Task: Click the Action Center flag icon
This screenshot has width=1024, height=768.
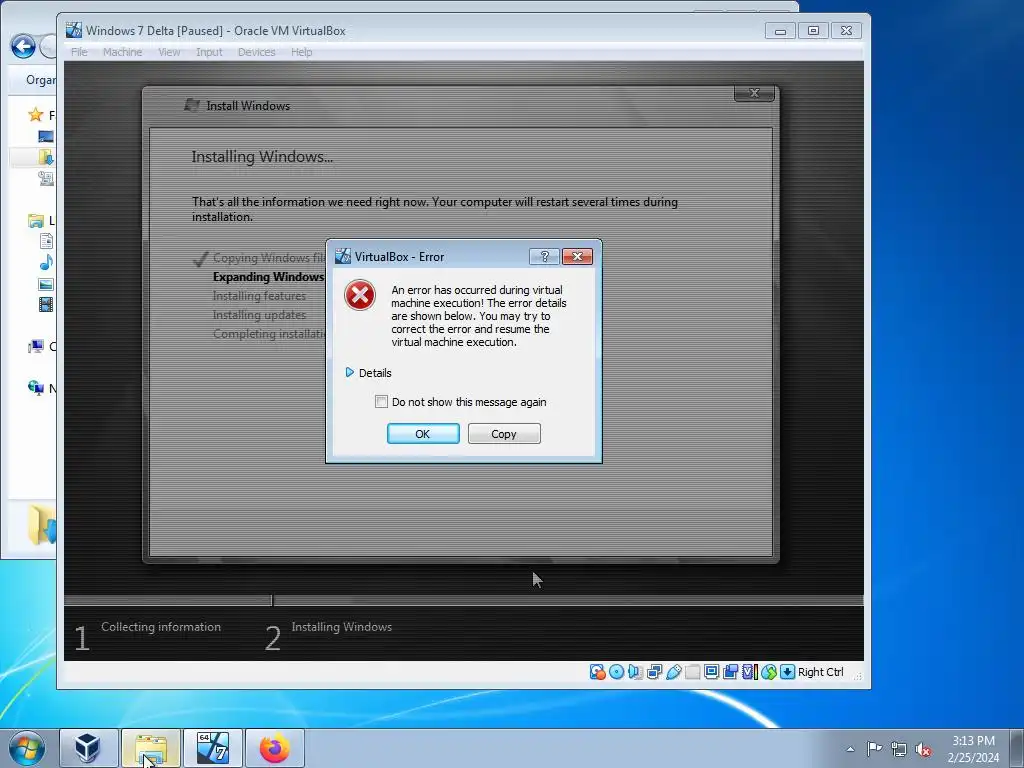Action: click(874, 749)
